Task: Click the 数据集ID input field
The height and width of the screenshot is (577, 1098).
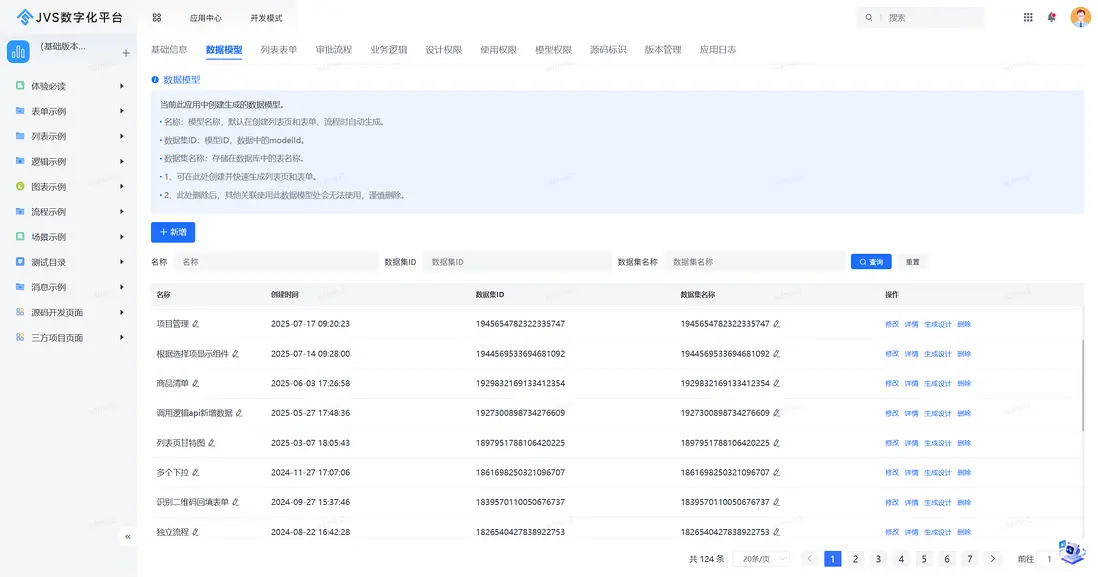Action: [516, 262]
